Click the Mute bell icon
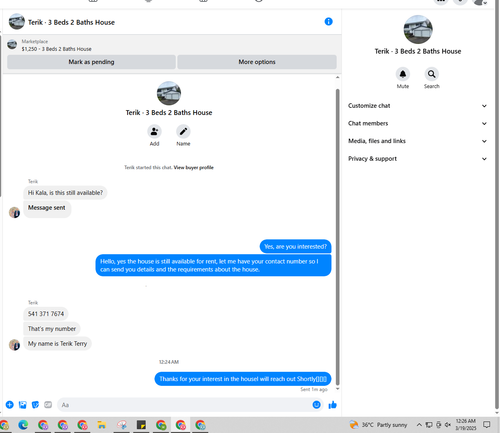Screen dimensions: 500x433 pyautogui.click(x=403, y=74)
